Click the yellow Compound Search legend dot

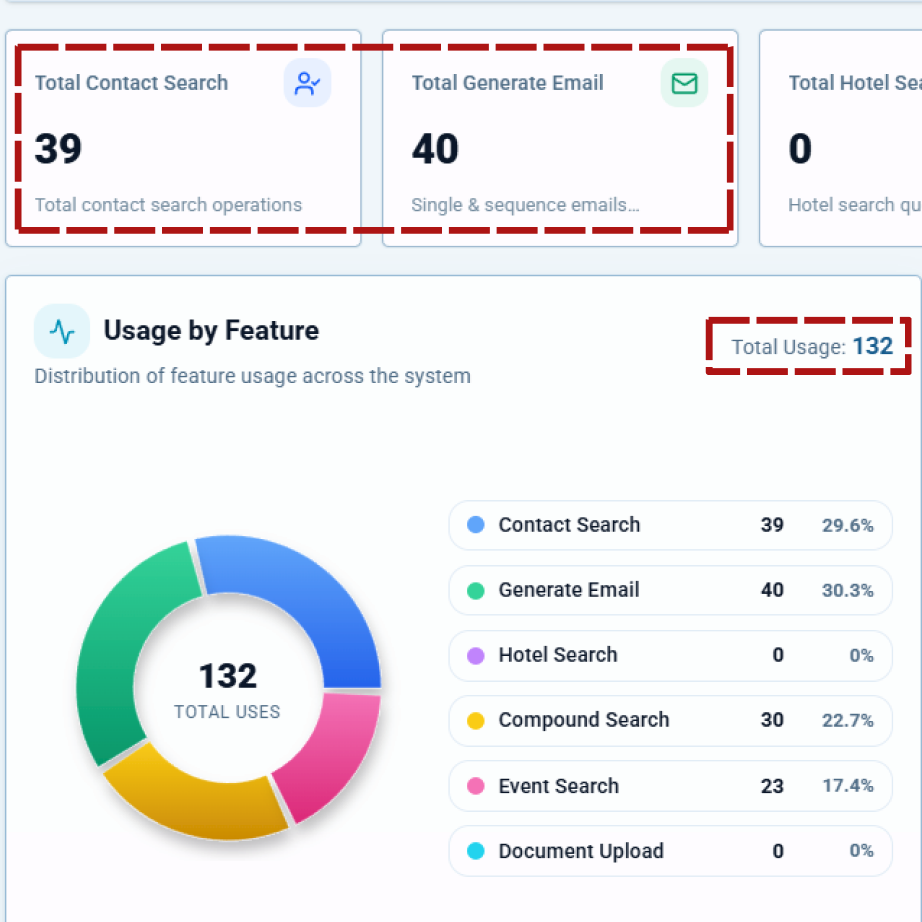(476, 720)
